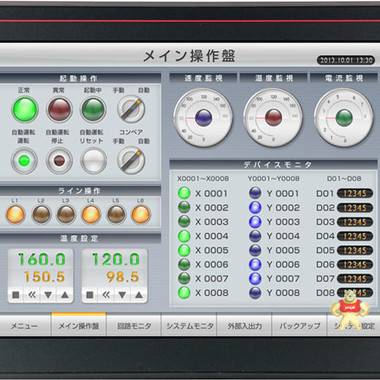Viewport: 380px width, 380px height.
Task: Turn the コンベア 手動/自動 selector switch
Action: click(131, 160)
